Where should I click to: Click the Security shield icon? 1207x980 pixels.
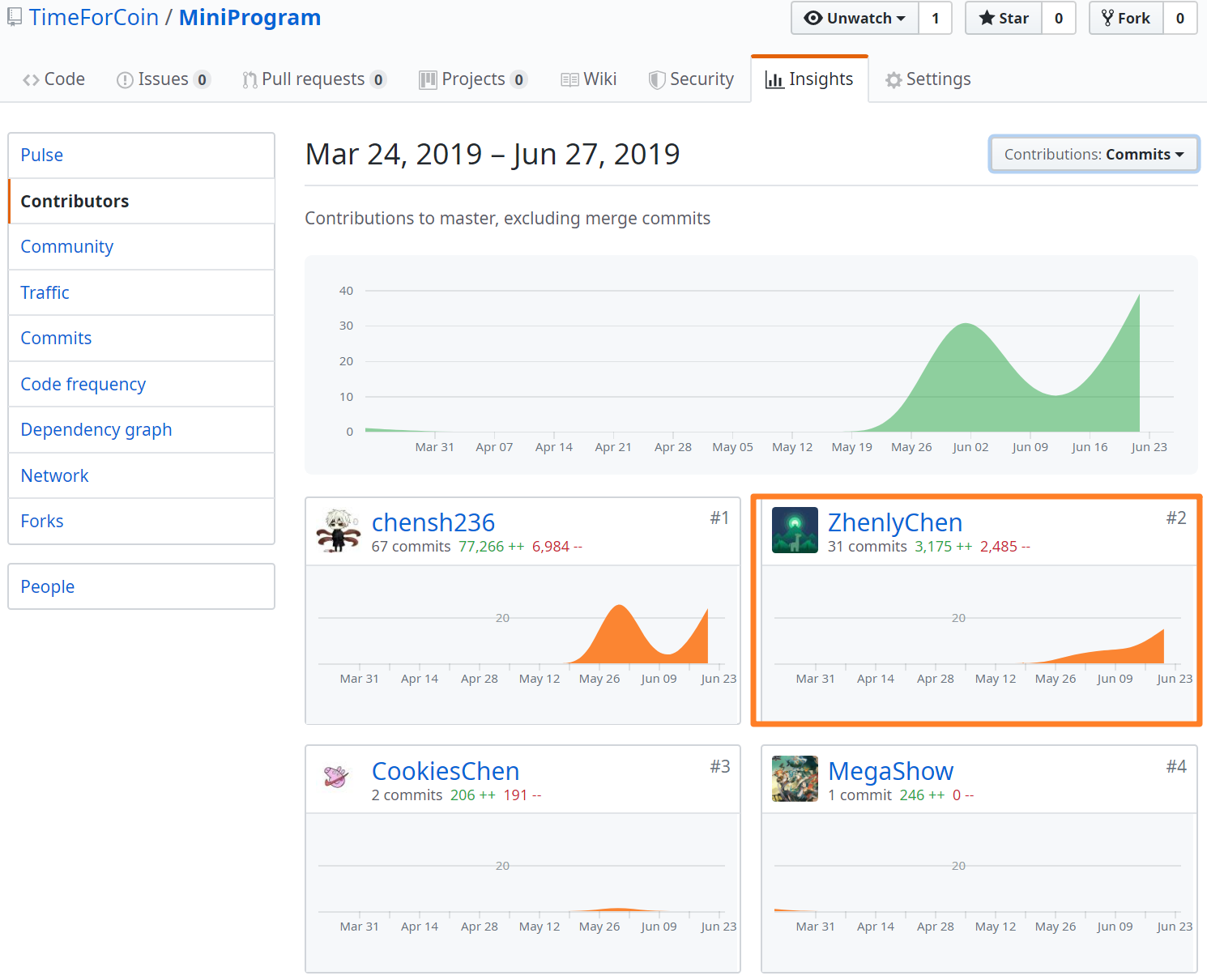pyautogui.click(x=657, y=80)
